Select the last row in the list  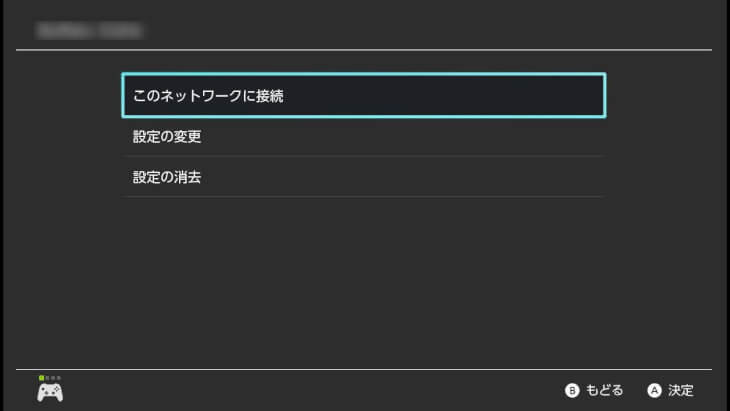coord(364,177)
